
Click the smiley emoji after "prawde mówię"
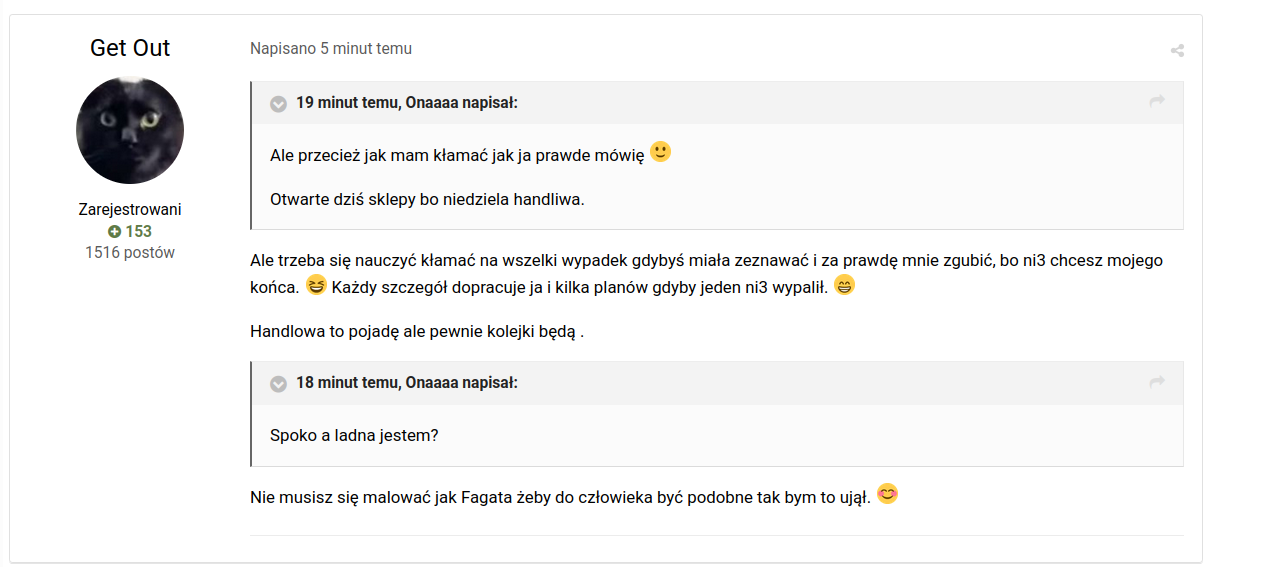click(661, 152)
